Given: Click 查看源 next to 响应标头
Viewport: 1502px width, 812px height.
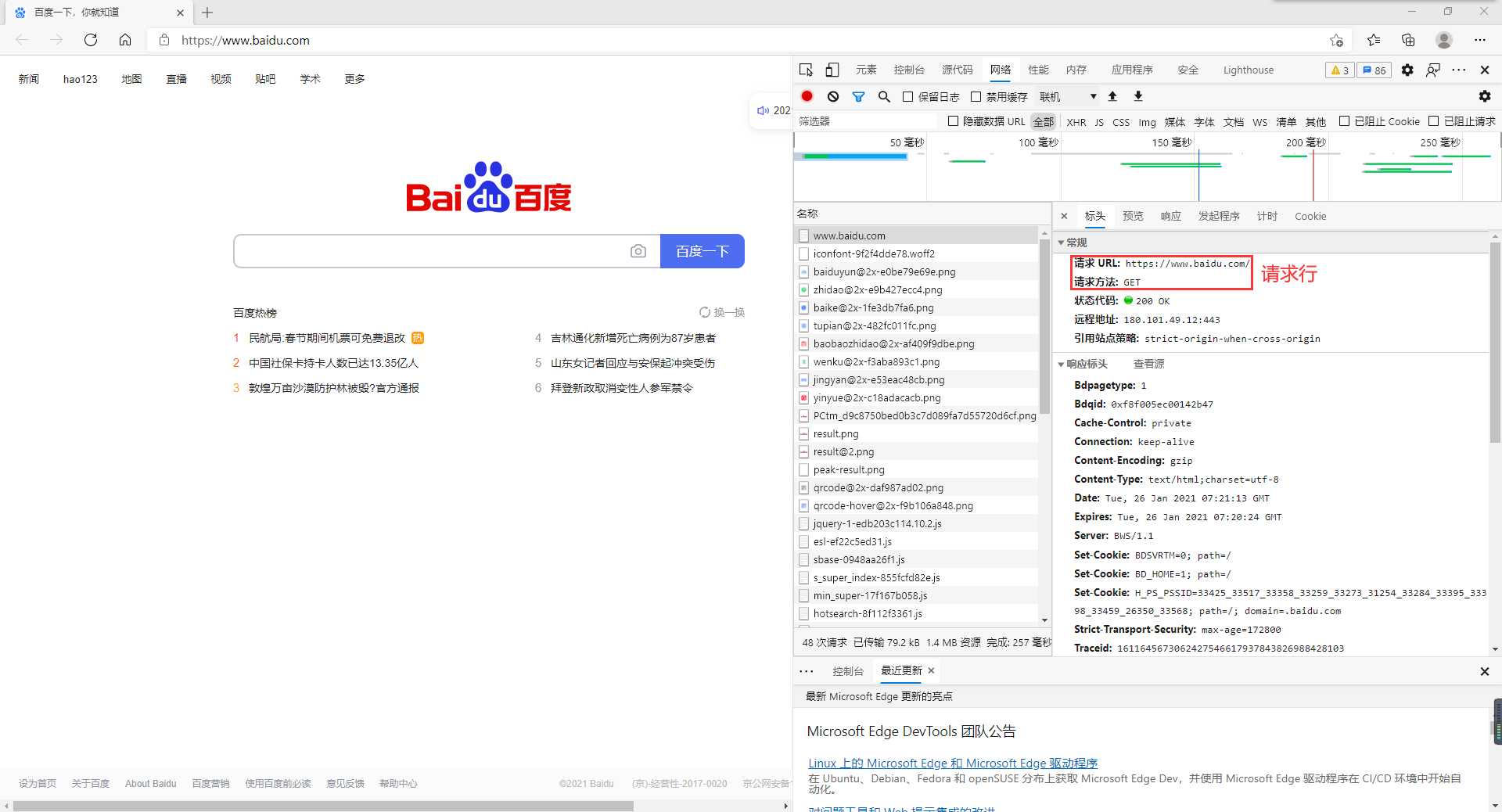Looking at the screenshot, I should pos(1148,364).
